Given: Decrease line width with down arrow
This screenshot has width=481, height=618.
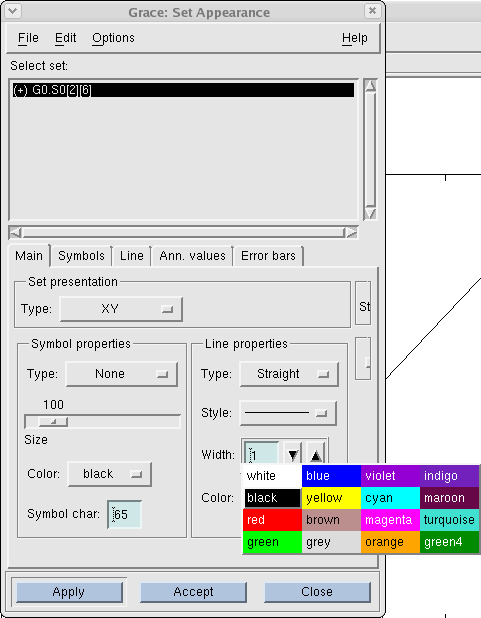Looking at the screenshot, I should coord(293,454).
